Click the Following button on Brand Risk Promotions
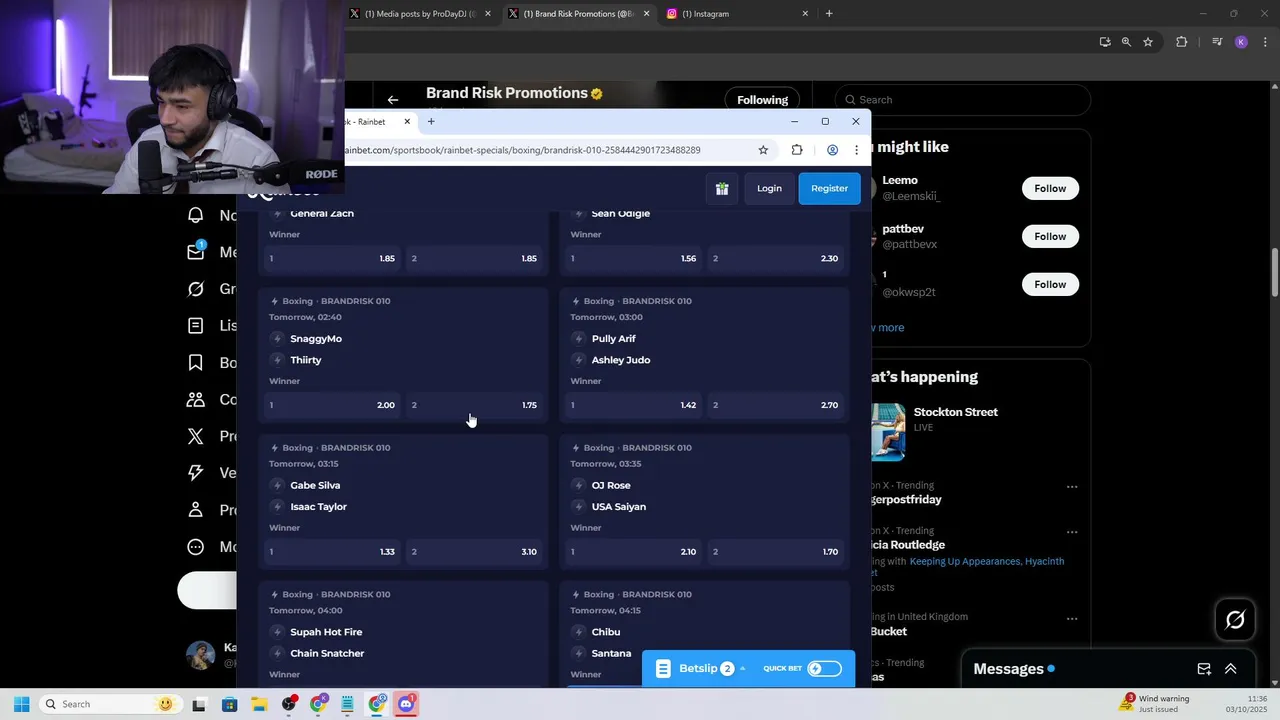The image size is (1280, 720). (762, 100)
